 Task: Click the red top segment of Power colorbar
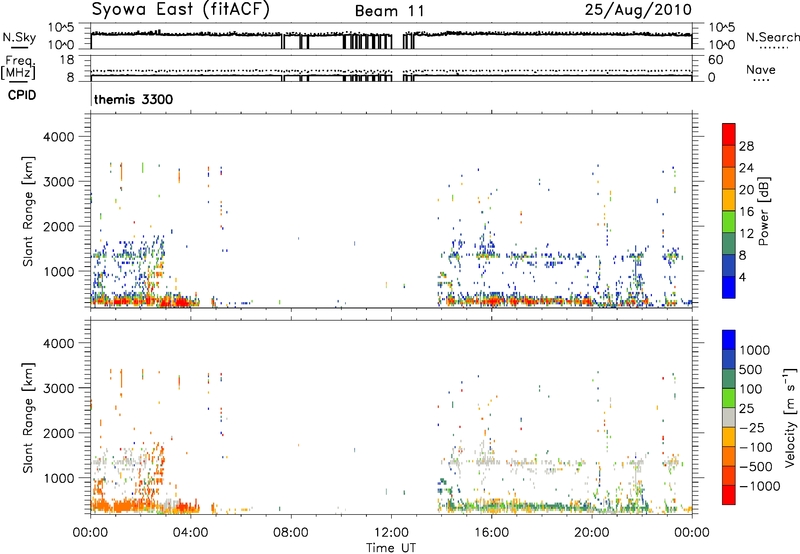tap(729, 134)
